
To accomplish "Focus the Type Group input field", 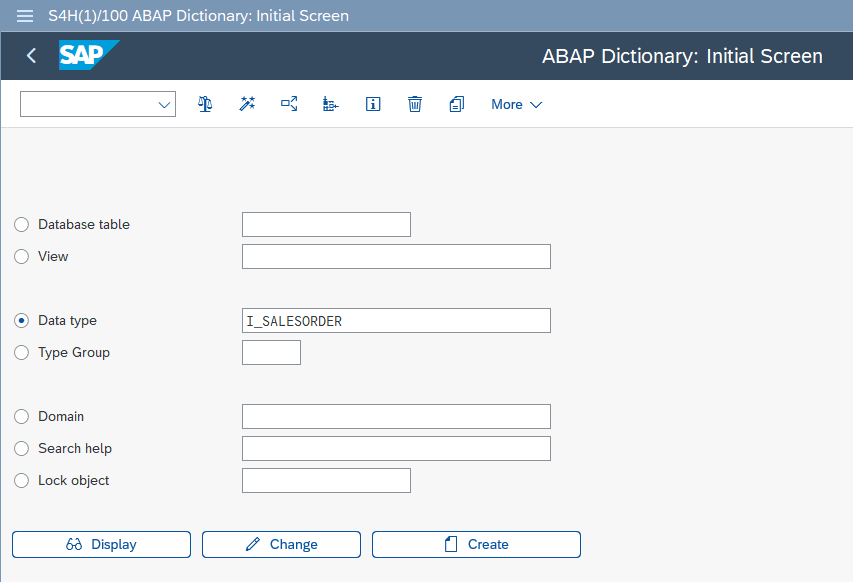I will 271,352.
